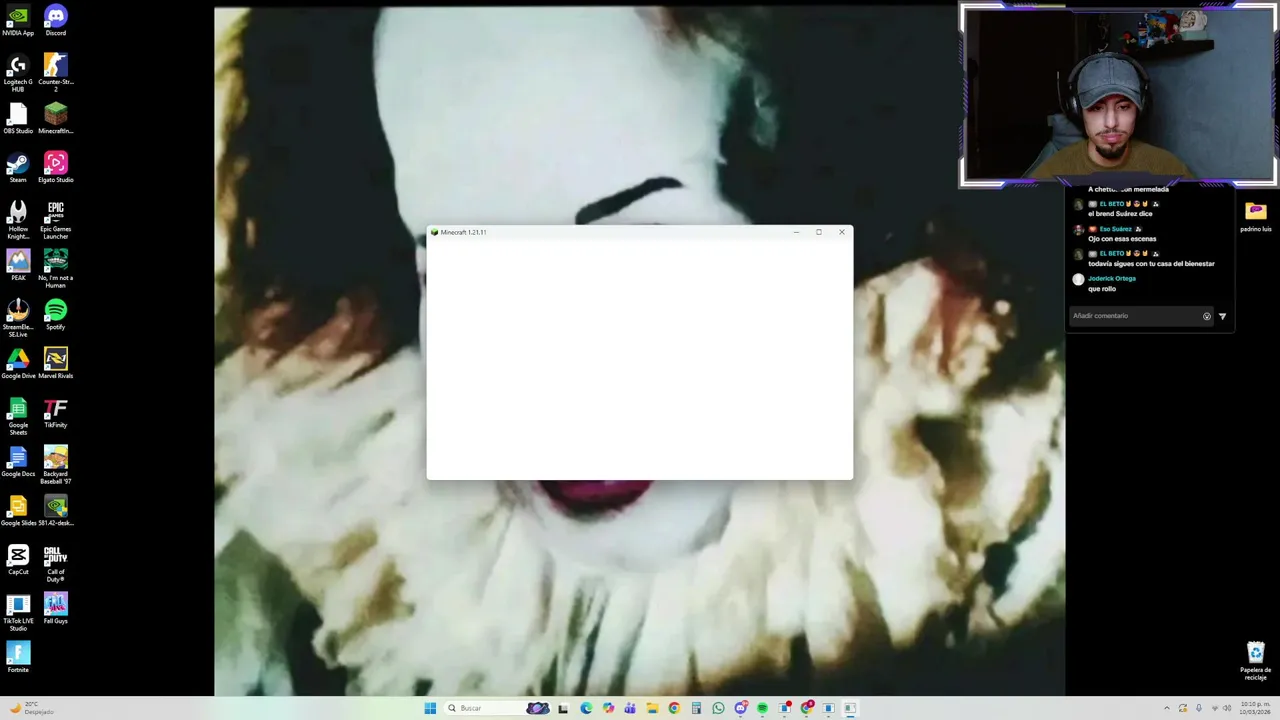This screenshot has width=1280, height=720.
Task: Click the 'el brend Suárez dice' message
Action: coord(1120,214)
